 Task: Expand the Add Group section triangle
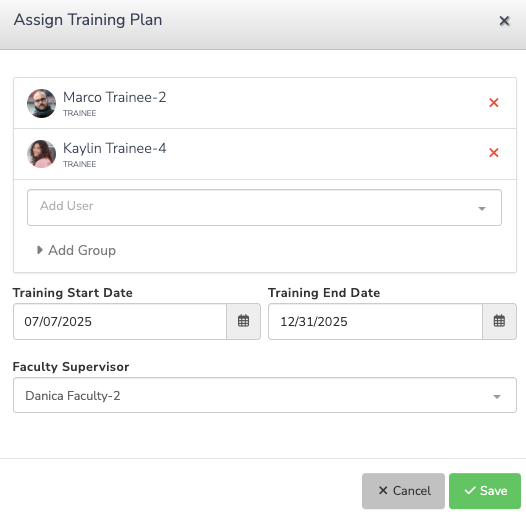pos(40,250)
